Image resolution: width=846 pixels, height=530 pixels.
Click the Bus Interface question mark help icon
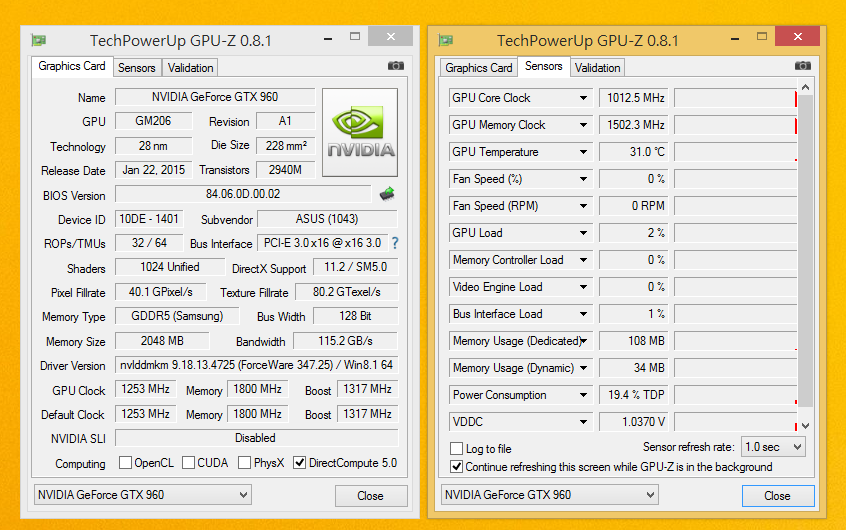395,243
